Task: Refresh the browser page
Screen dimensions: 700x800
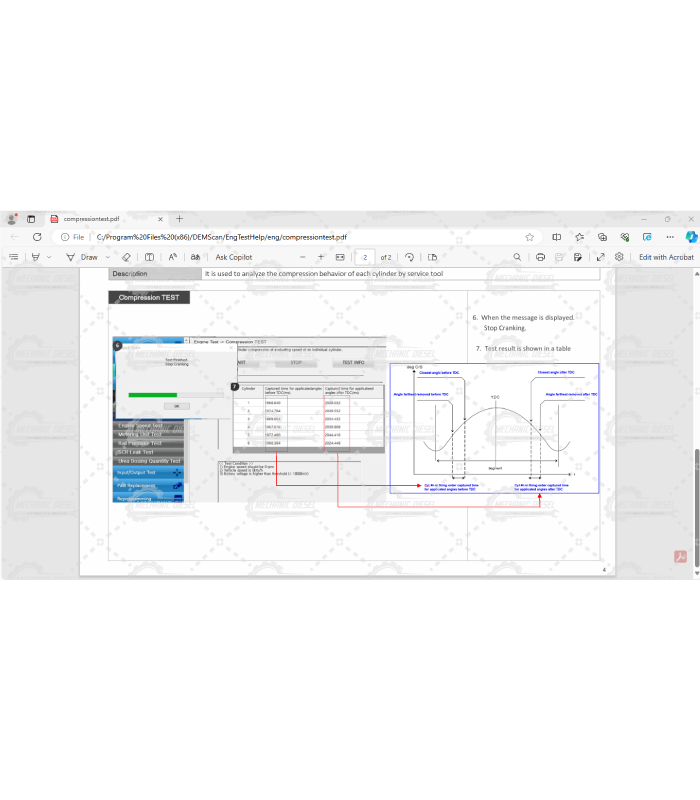Action: [x=37, y=237]
